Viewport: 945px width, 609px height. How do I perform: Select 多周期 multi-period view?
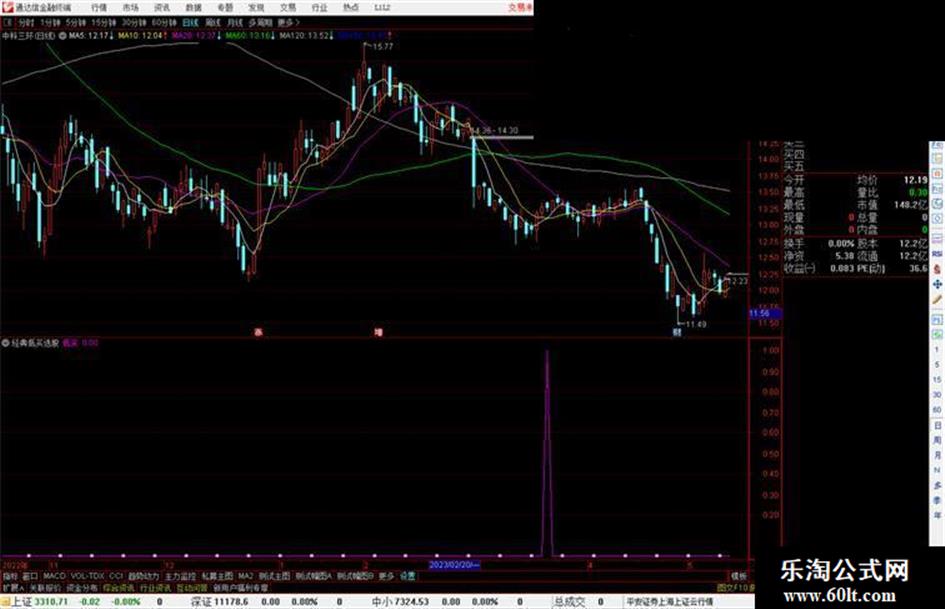[x=260, y=22]
